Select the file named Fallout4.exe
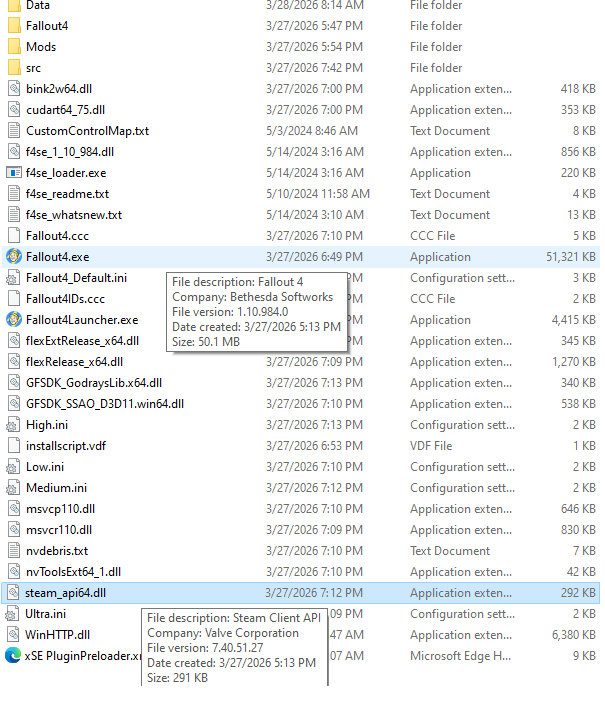Screen dimensions: 605x705 coord(58,257)
